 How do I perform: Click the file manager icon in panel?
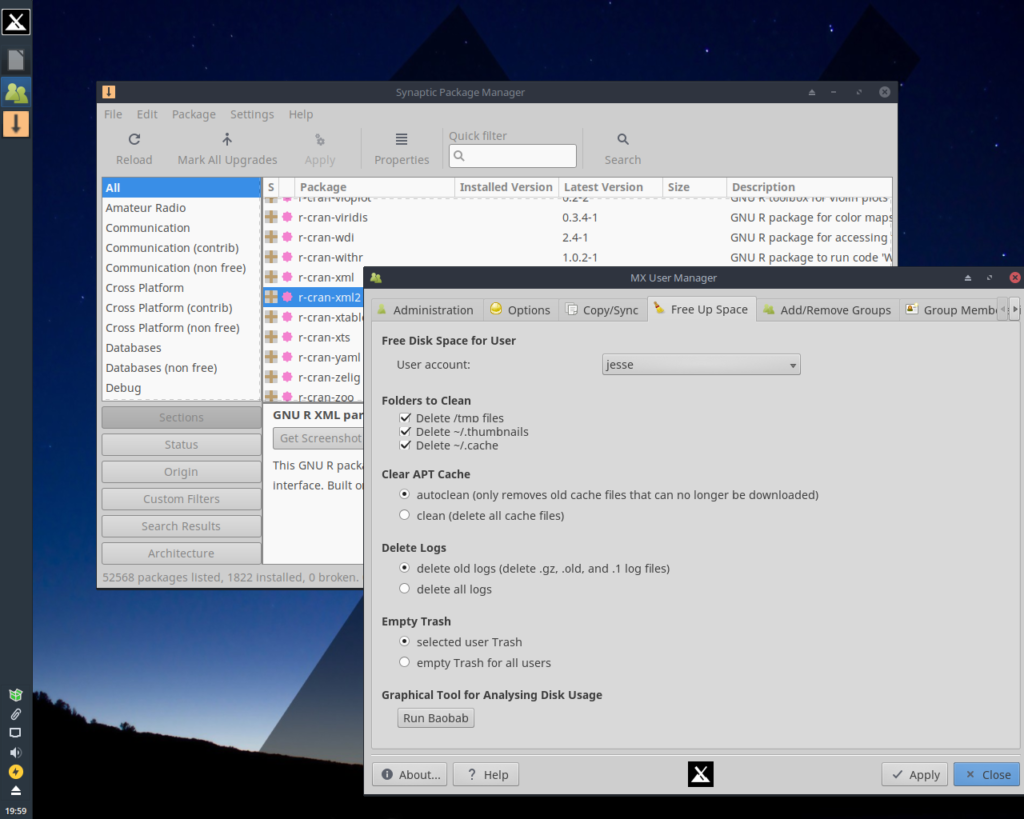[x=16, y=59]
